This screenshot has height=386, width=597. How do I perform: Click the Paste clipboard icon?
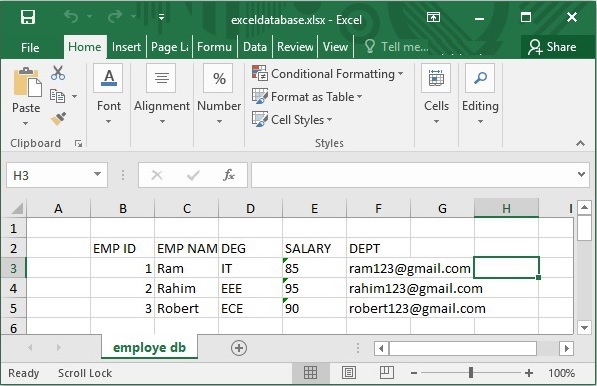(27, 82)
